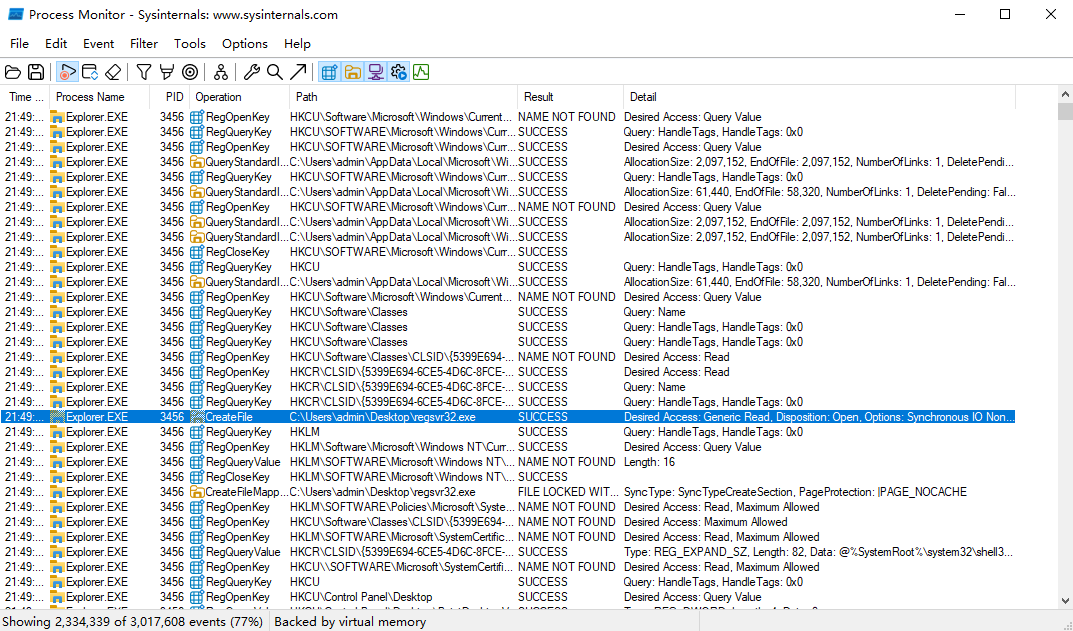The height and width of the screenshot is (631, 1073).
Task: Open the Filter funnel icon
Action: [144, 72]
